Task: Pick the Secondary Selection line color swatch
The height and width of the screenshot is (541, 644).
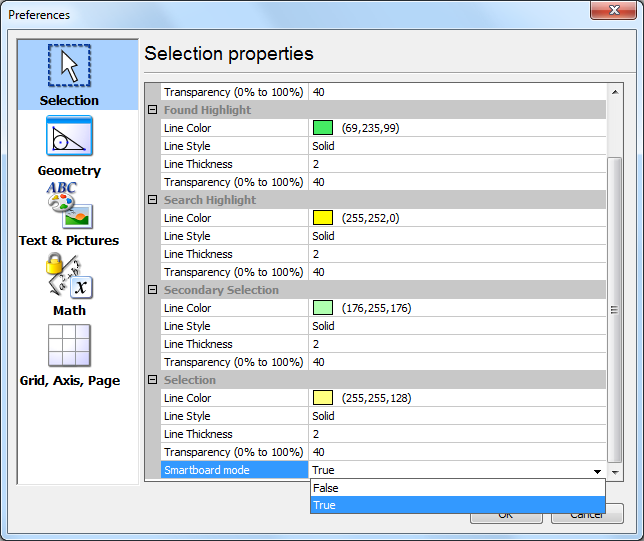Action: tap(322, 308)
